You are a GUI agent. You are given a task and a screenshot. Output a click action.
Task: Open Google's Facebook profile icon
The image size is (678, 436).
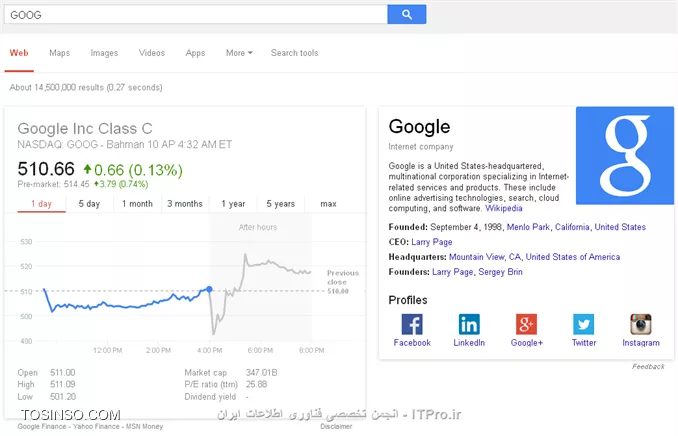coord(412,324)
